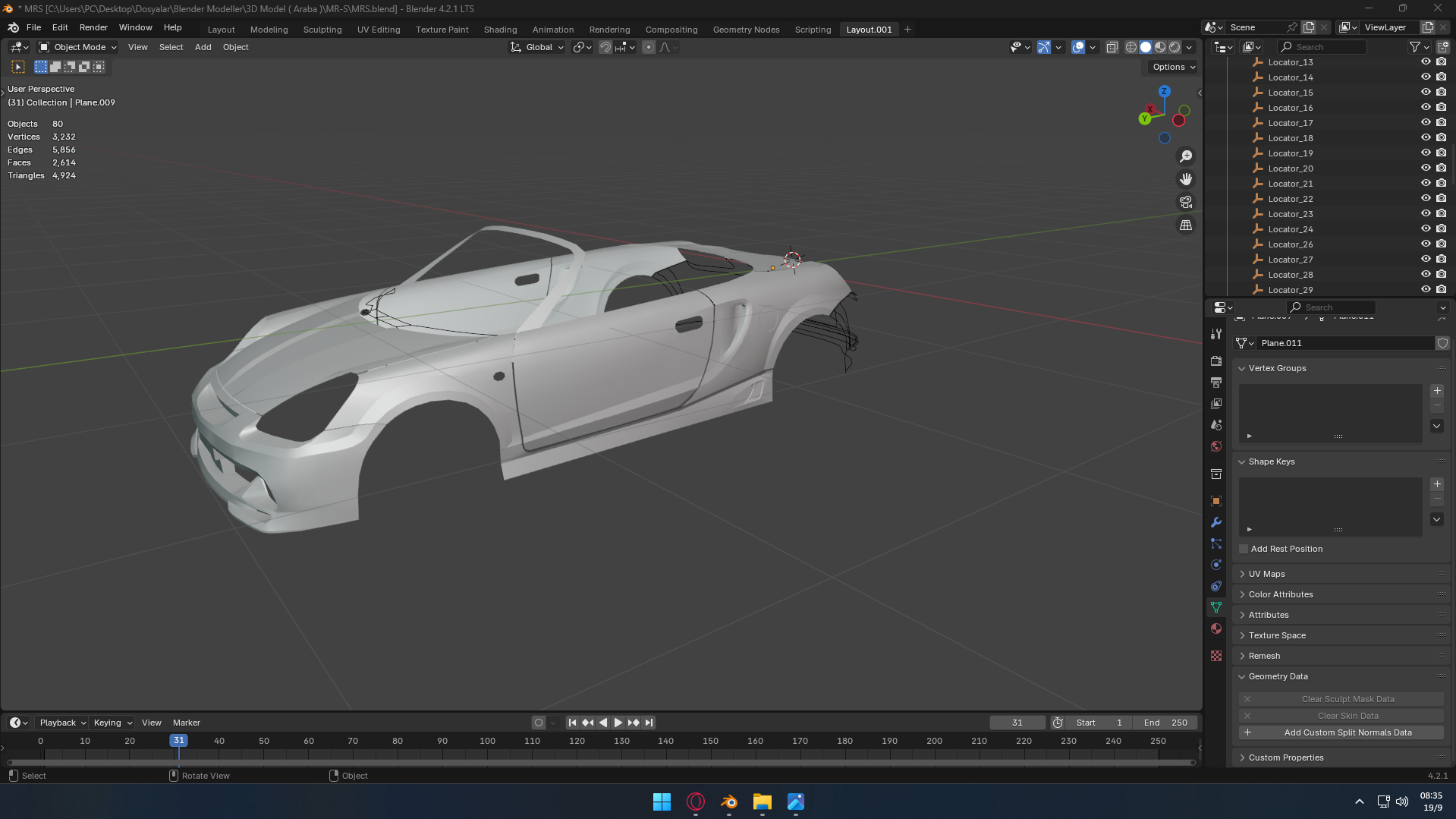Enable Add Rest Position checkbox
The height and width of the screenshot is (819, 1456).
[x=1244, y=549]
